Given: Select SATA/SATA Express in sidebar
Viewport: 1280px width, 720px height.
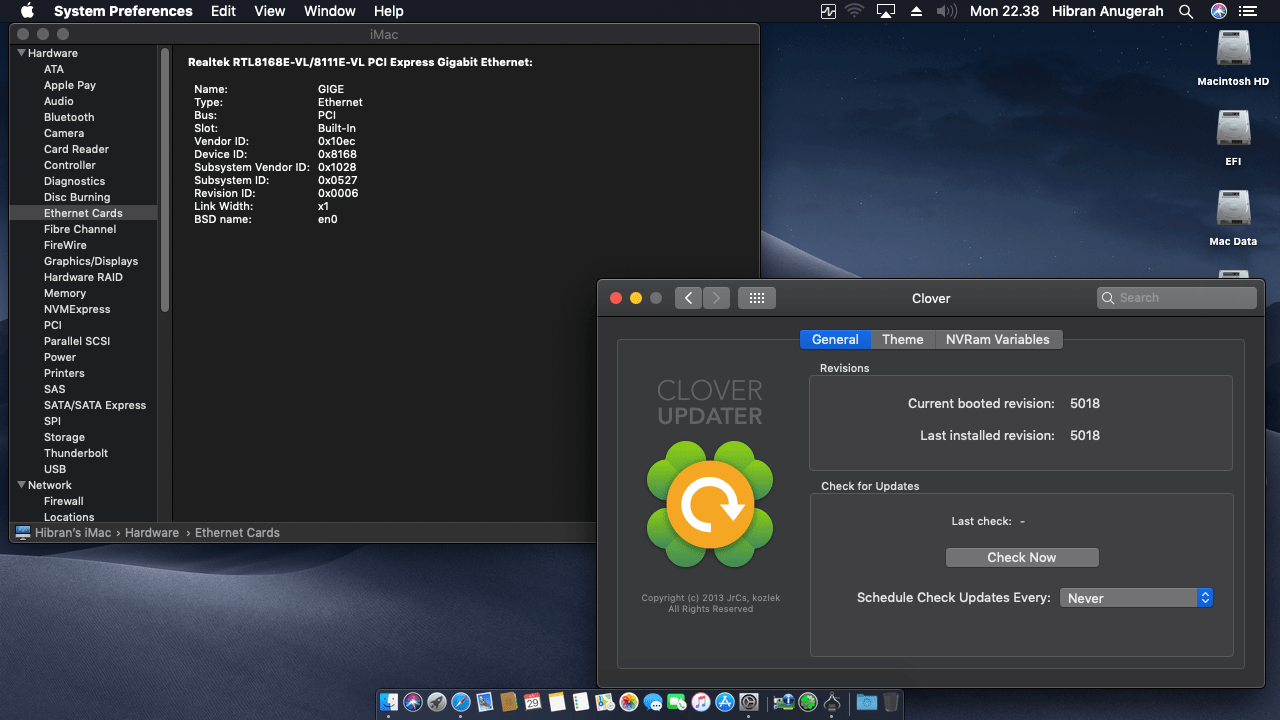Looking at the screenshot, I should click(95, 405).
